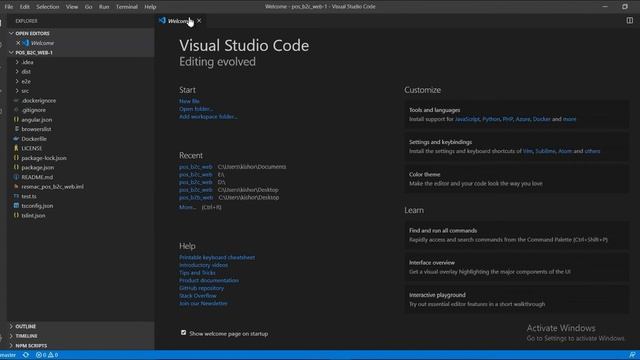Viewport: 640px width, 360px height.
Task: Install Docker support link
Action: click(542, 119)
